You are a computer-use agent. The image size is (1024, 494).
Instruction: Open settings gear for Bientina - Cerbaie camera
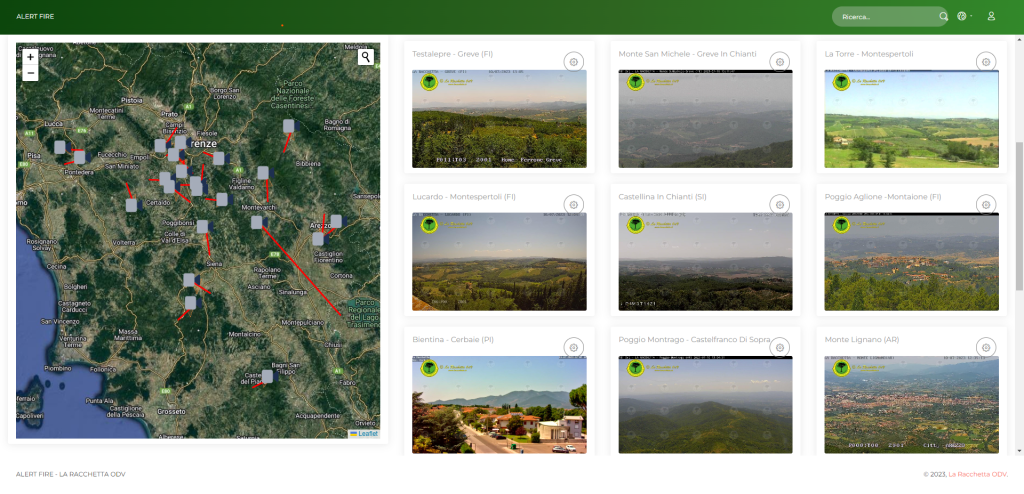[573, 348]
